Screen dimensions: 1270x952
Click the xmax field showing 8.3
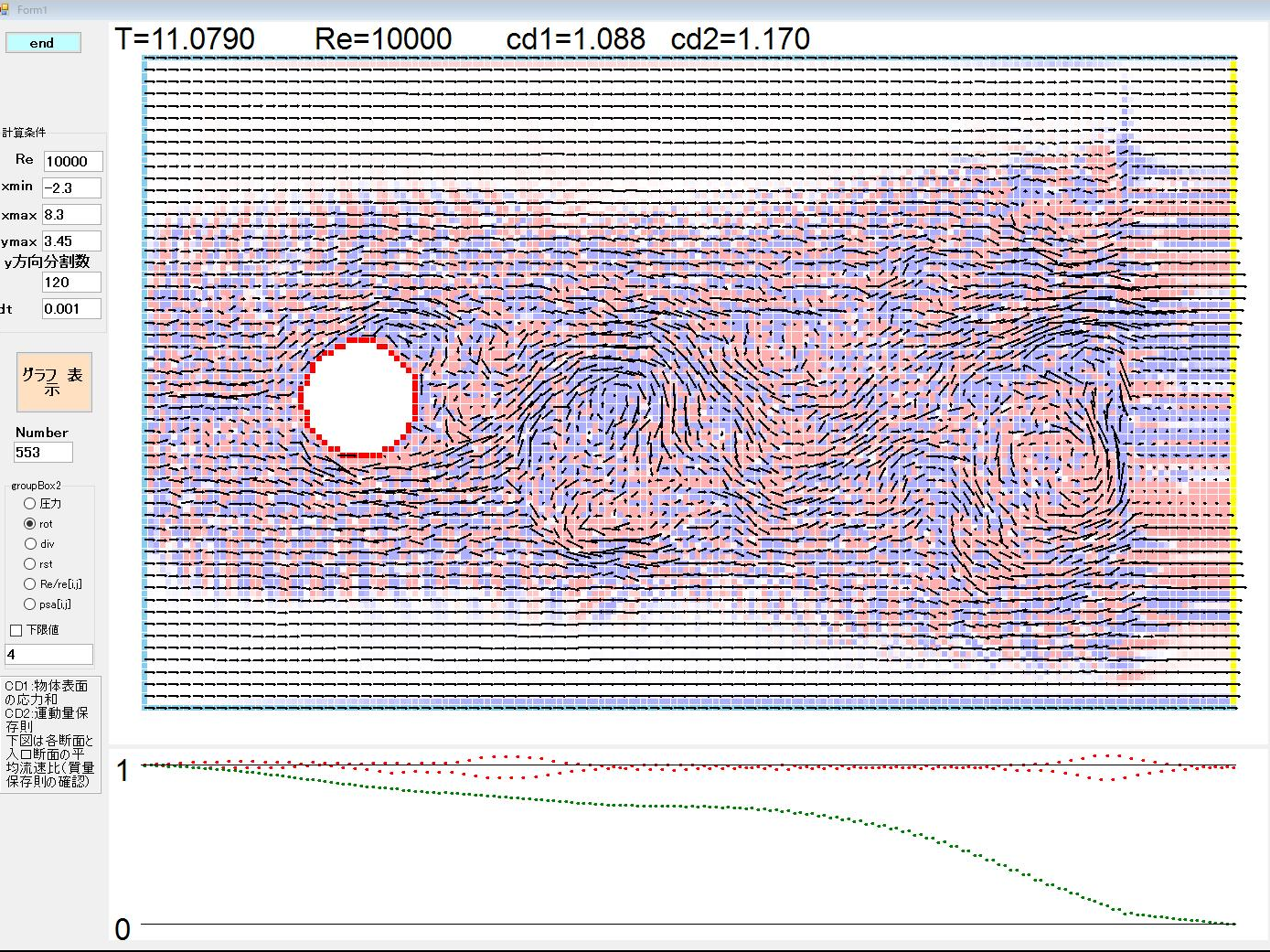pos(71,215)
